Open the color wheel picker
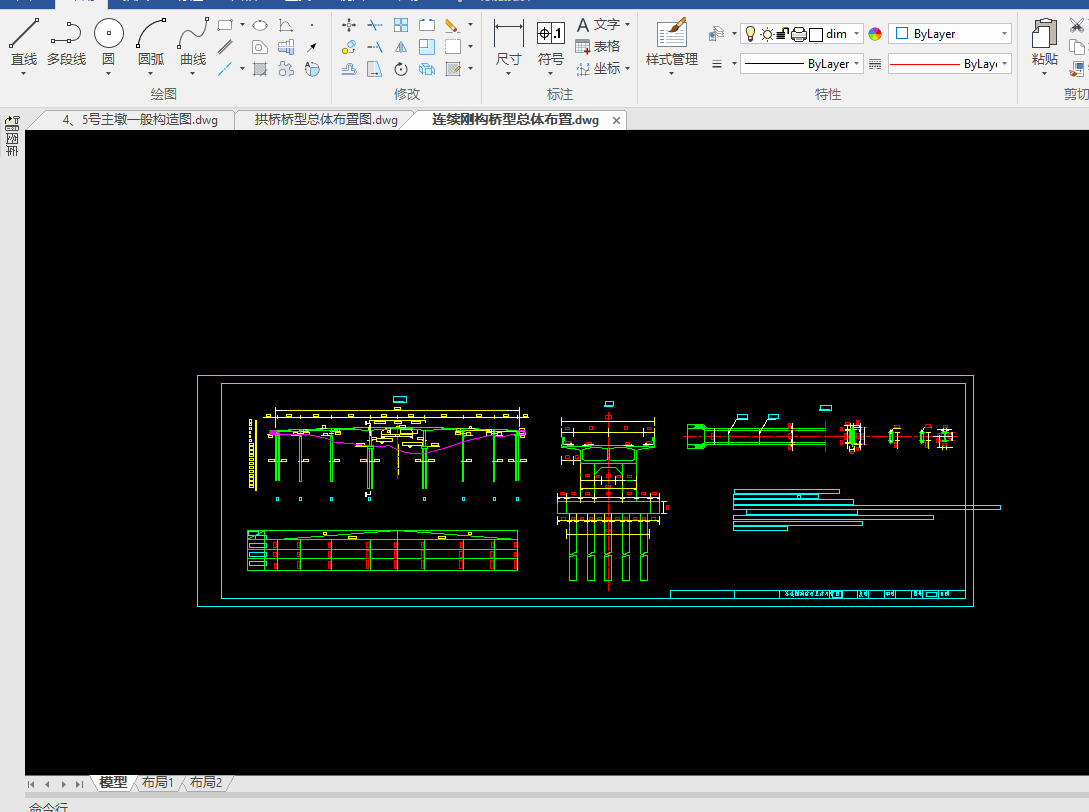The image size is (1089, 812). [875, 34]
